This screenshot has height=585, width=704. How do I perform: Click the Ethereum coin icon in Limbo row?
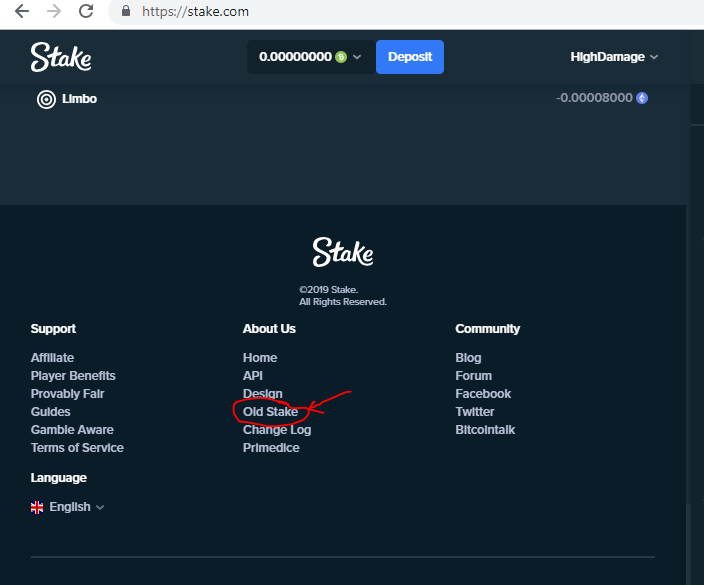click(642, 98)
